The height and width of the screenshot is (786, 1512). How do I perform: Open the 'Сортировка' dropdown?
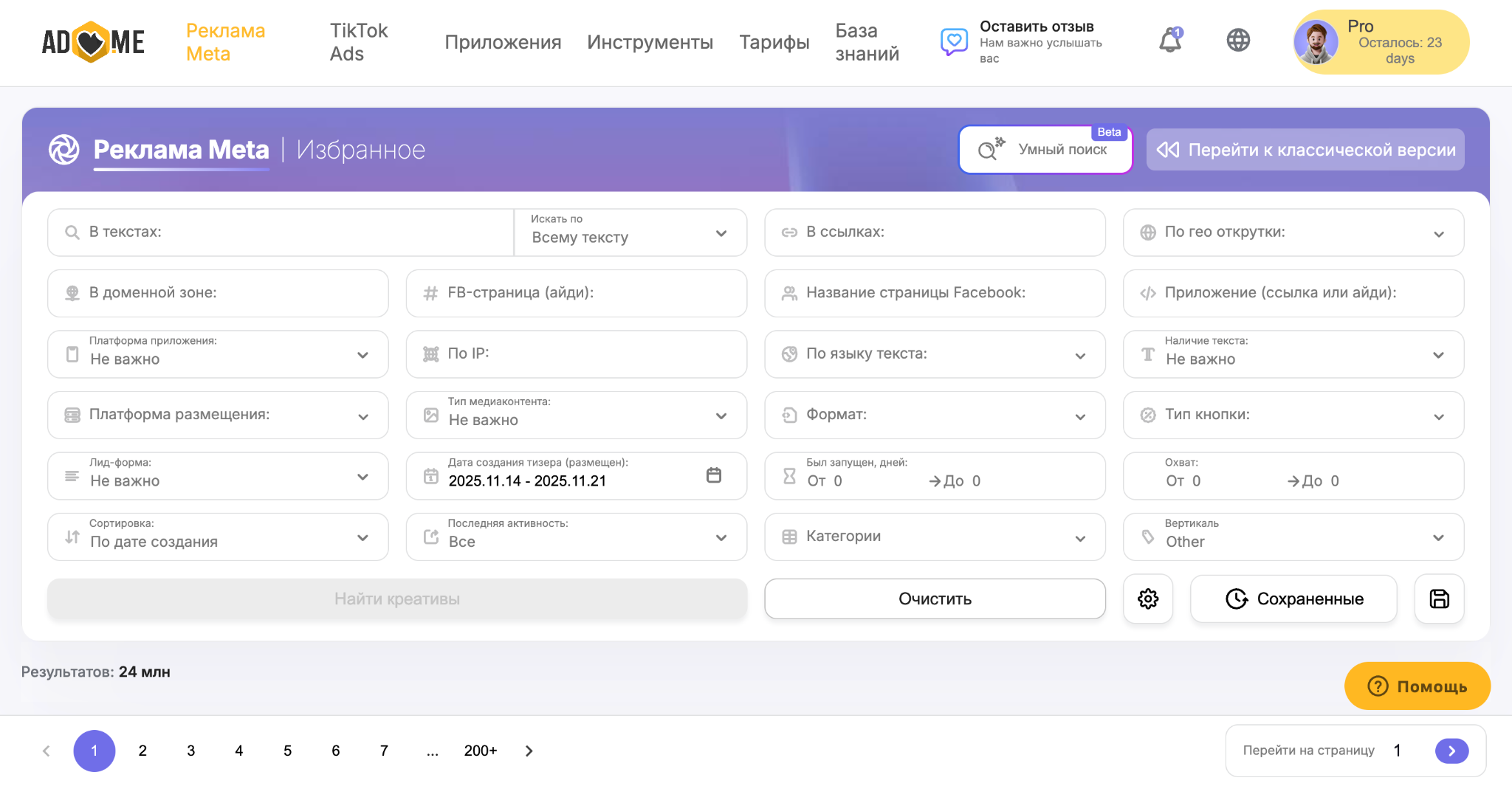(218, 537)
